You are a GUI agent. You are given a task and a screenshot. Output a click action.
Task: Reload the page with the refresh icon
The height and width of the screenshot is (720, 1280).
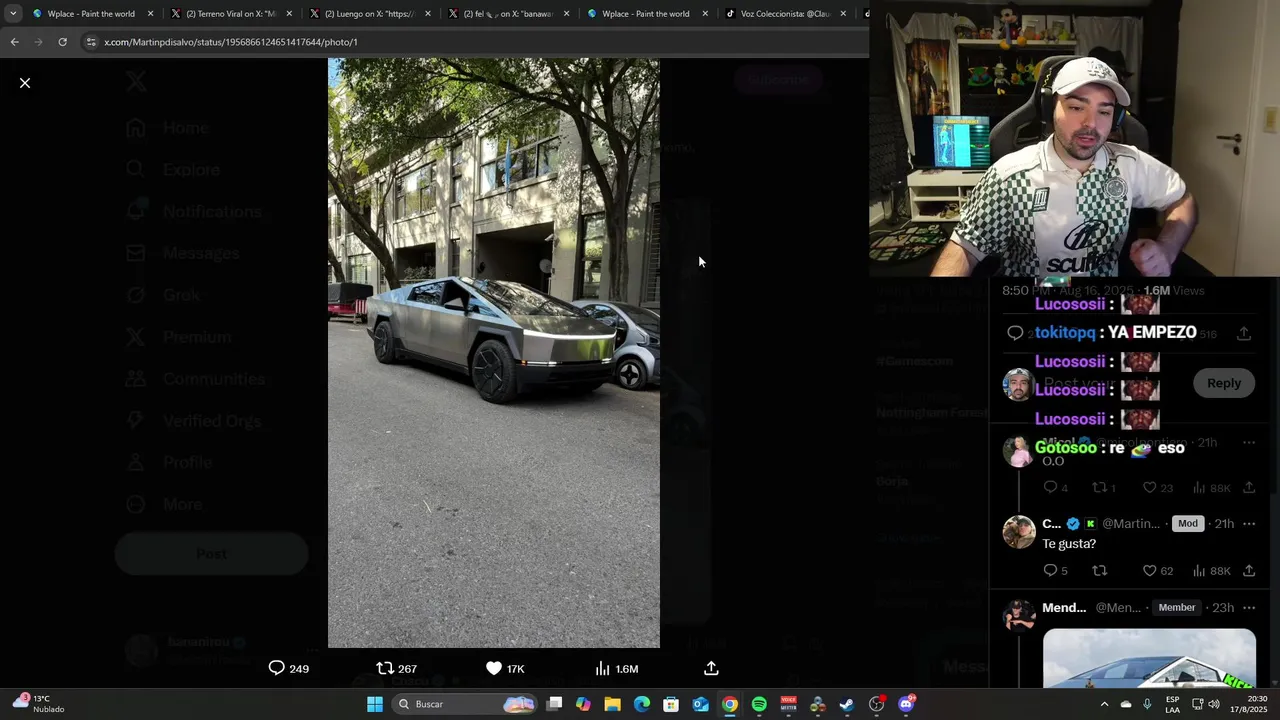62,42
